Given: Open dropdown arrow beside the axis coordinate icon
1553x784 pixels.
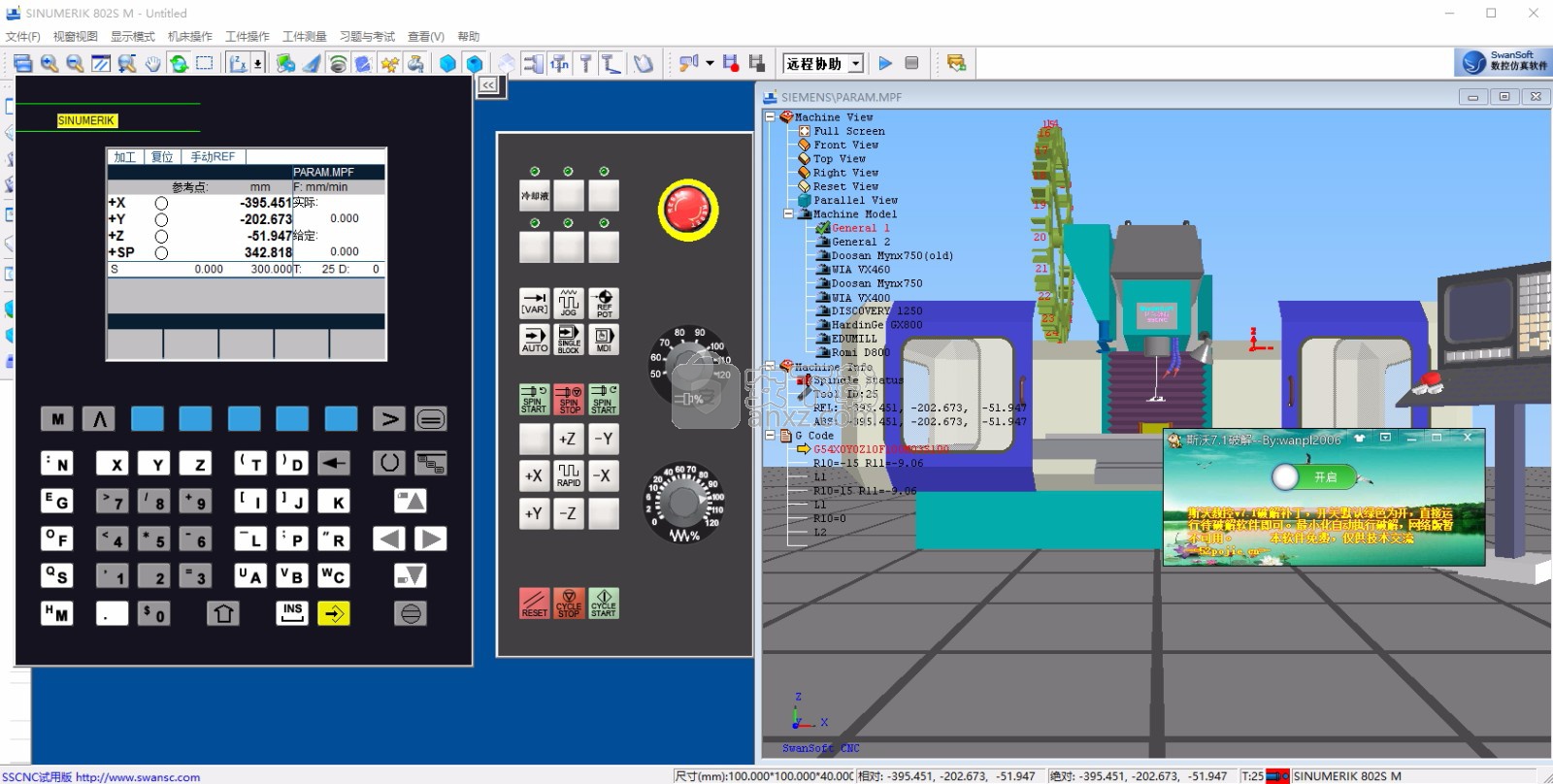Looking at the screenshot, I should tap(258, 63).
